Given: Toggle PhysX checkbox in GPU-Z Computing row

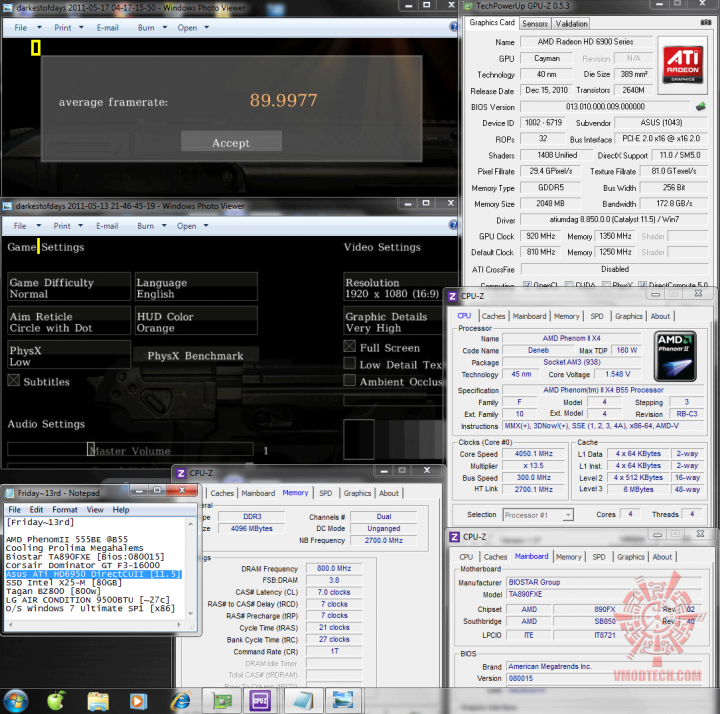Looking at the screenshot, I should pyautogui.click(x=606, y=285).
